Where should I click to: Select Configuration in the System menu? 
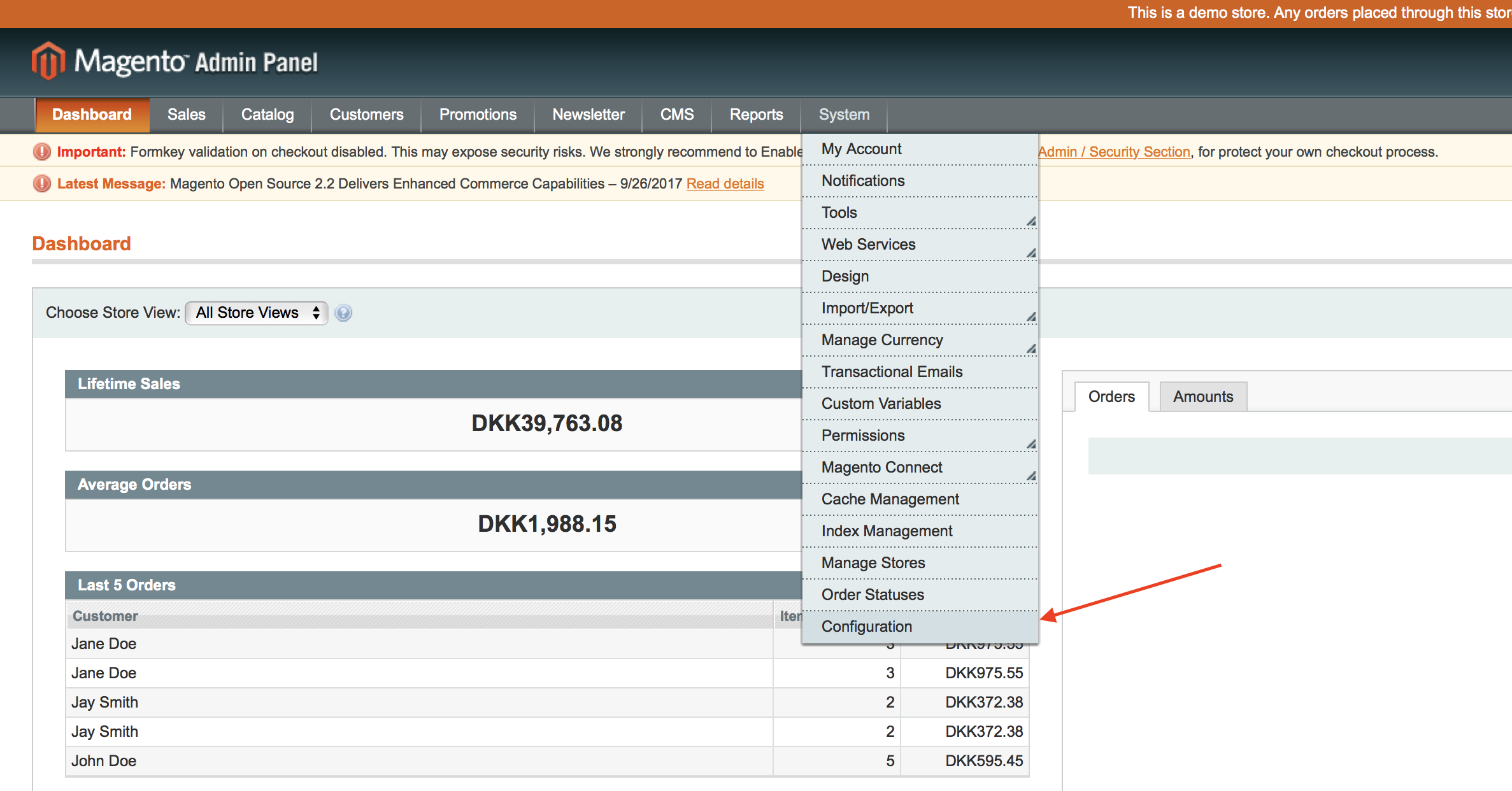tap(866, 627)
